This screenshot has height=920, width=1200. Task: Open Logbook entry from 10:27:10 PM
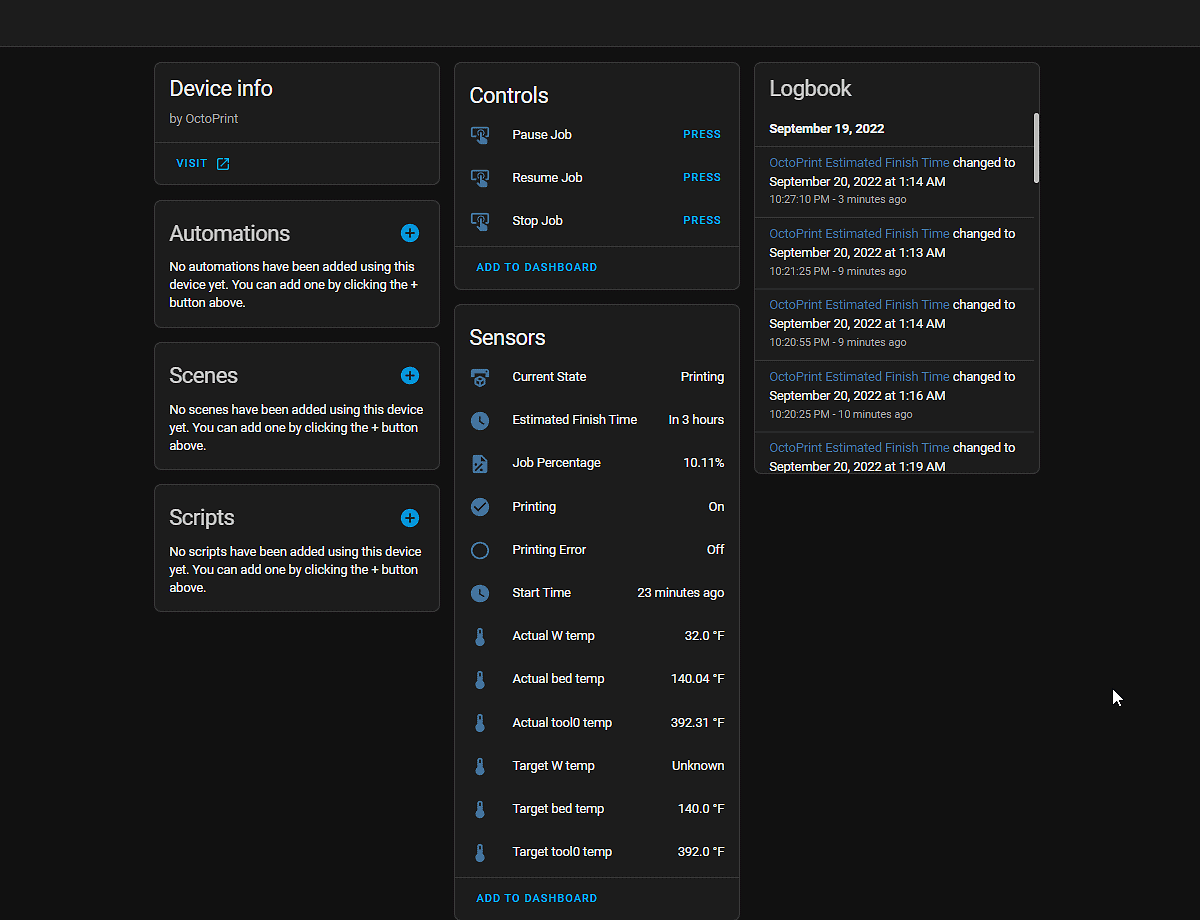point(894,181)
